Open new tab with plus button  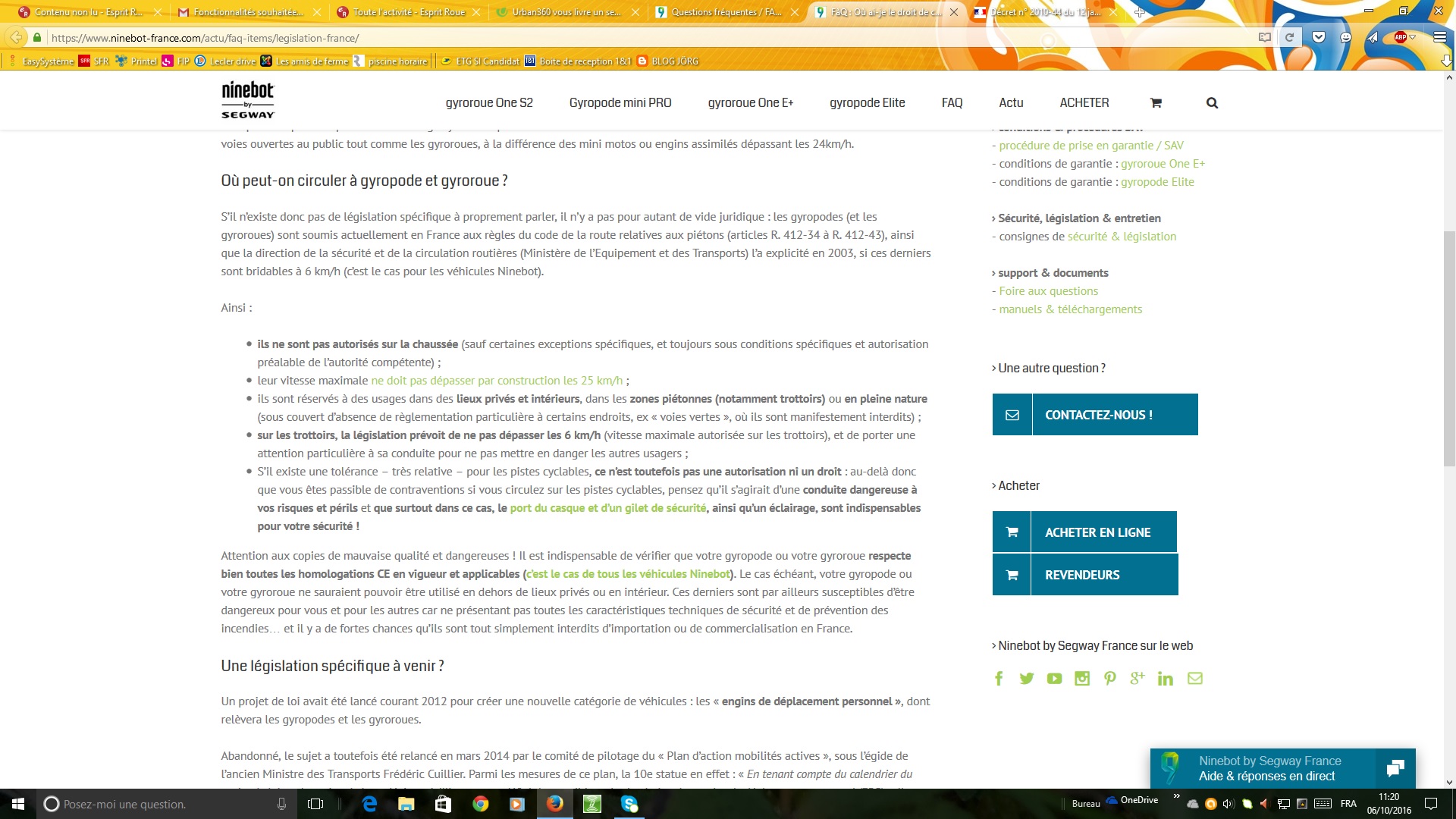1139,12
